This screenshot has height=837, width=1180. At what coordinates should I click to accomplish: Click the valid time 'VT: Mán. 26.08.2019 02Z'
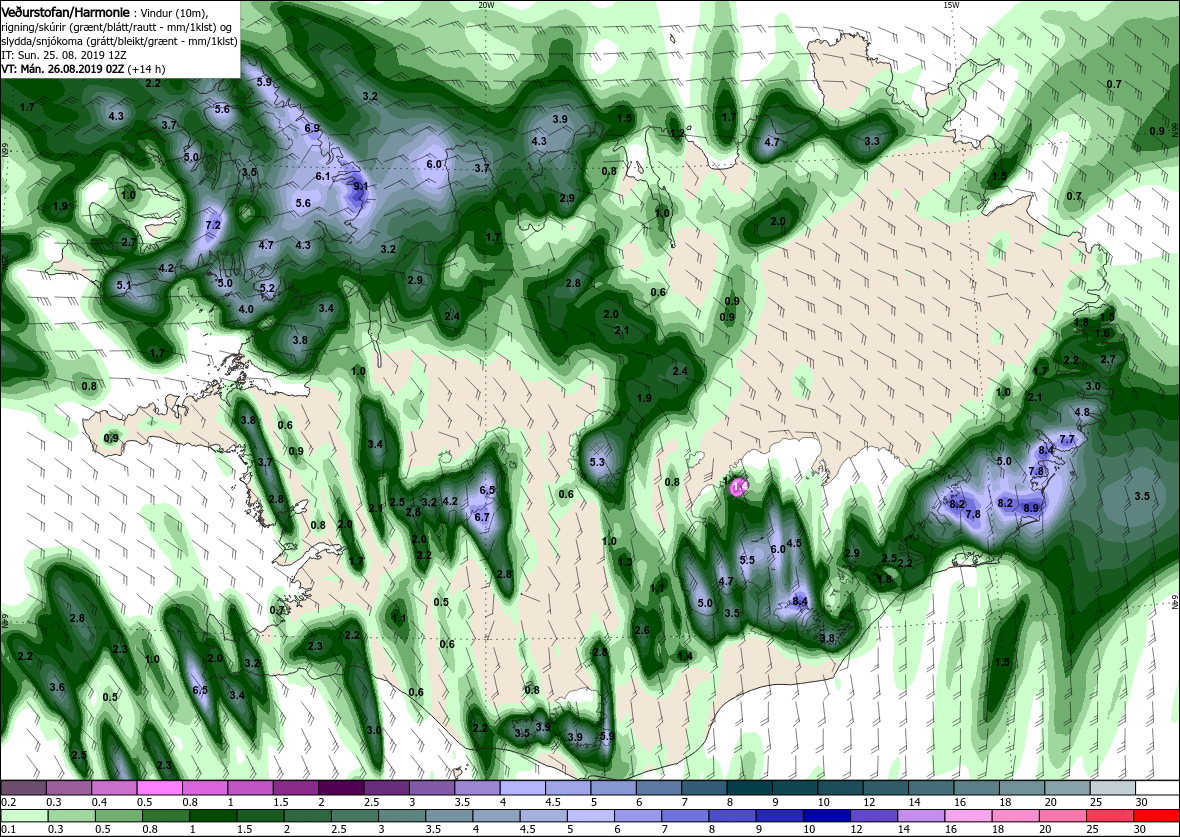pyautogui.click(x=63, y=68)
